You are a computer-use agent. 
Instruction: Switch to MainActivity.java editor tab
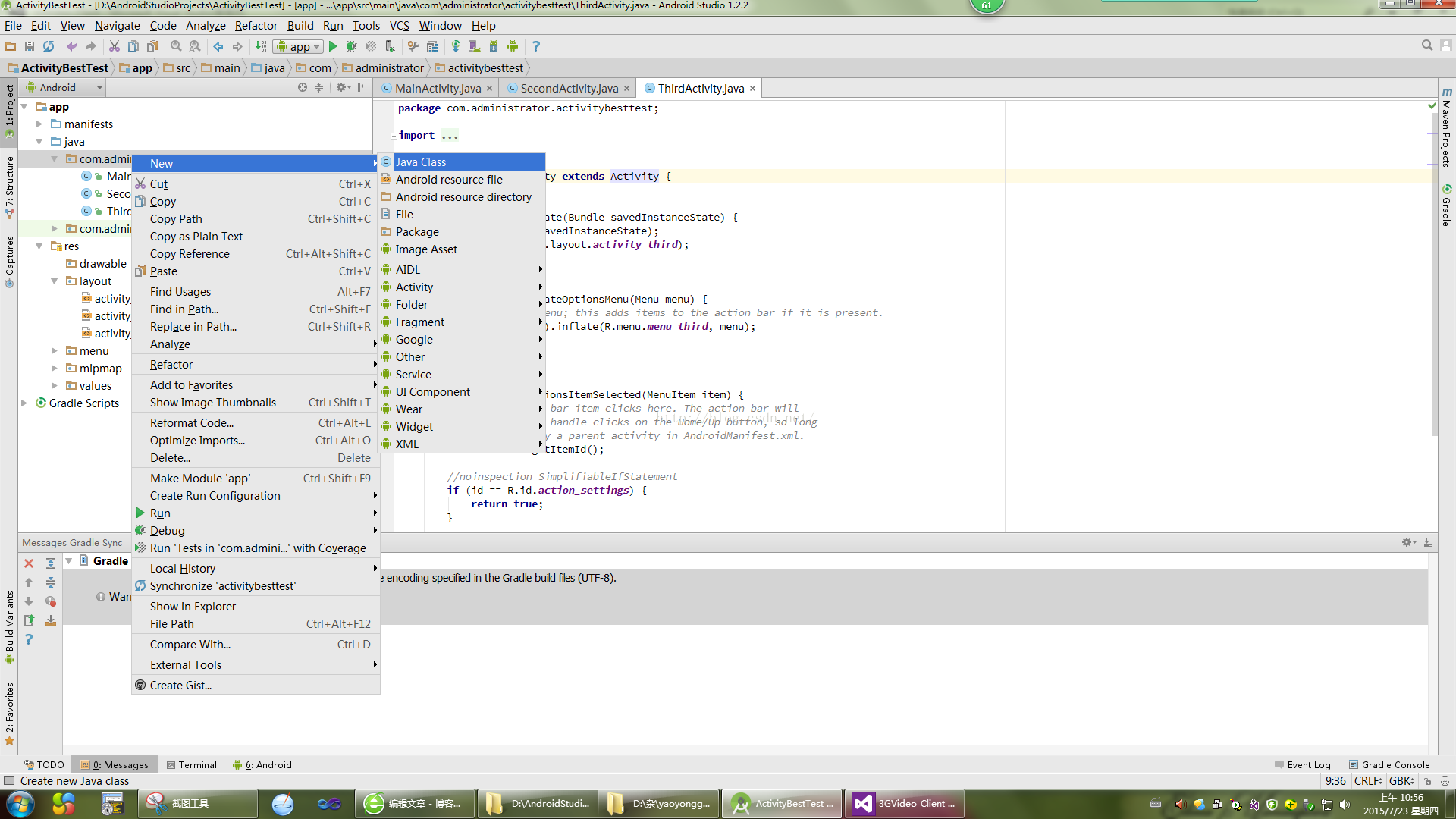click(437, 89)
